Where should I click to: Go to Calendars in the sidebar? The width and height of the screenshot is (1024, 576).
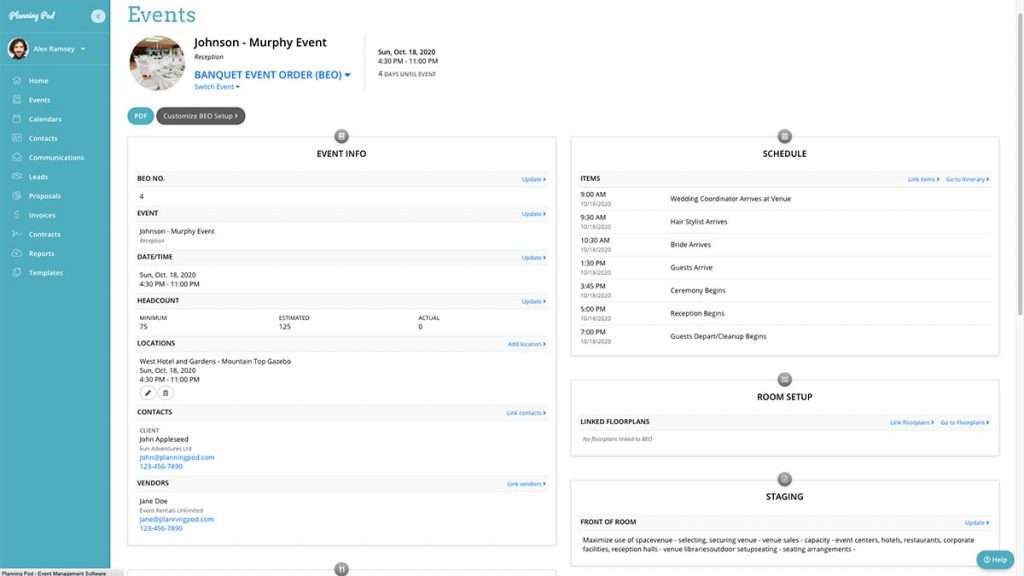coord(44,119)
